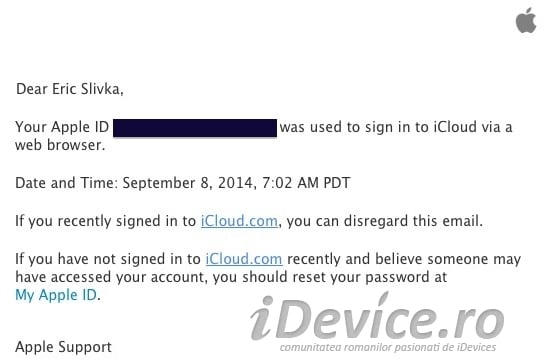Image resolution: width=547 pixels, height=362 pixels.
Task: Click the name Eric Slivka in the greeting
Action: pos(86,89)
